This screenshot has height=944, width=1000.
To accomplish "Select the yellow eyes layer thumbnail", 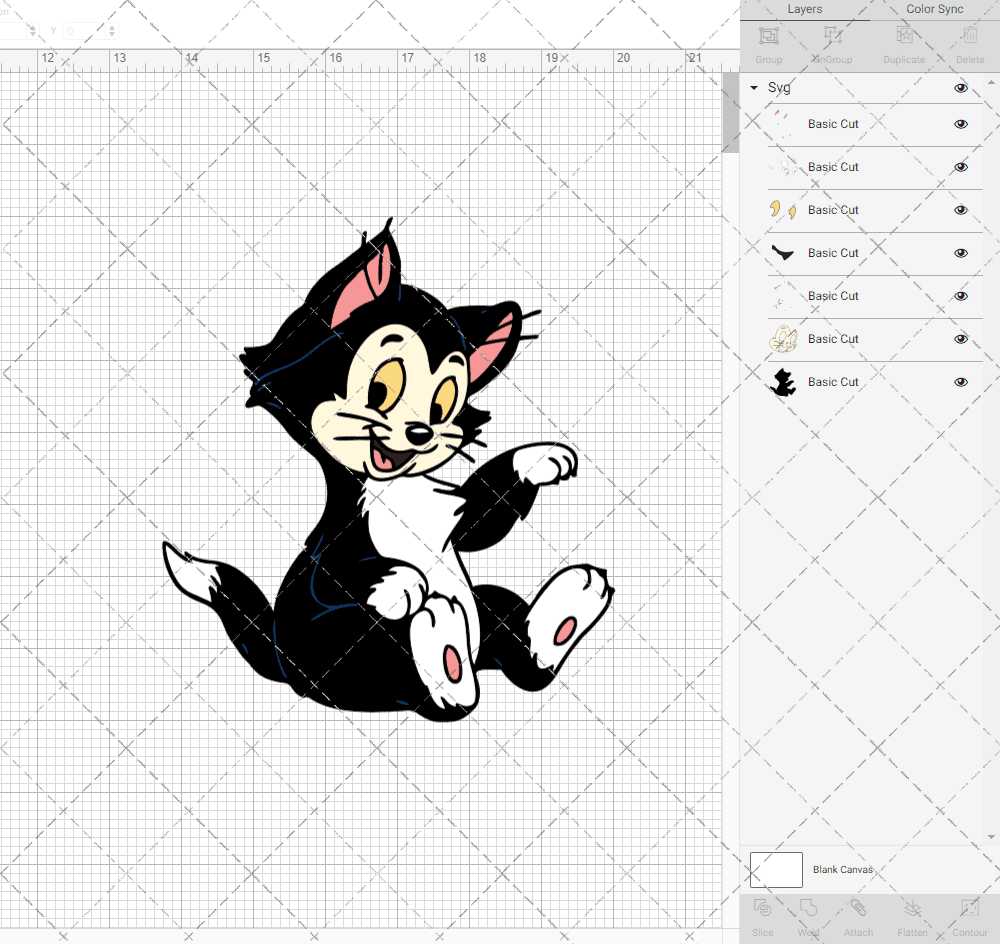I will 783,210.
